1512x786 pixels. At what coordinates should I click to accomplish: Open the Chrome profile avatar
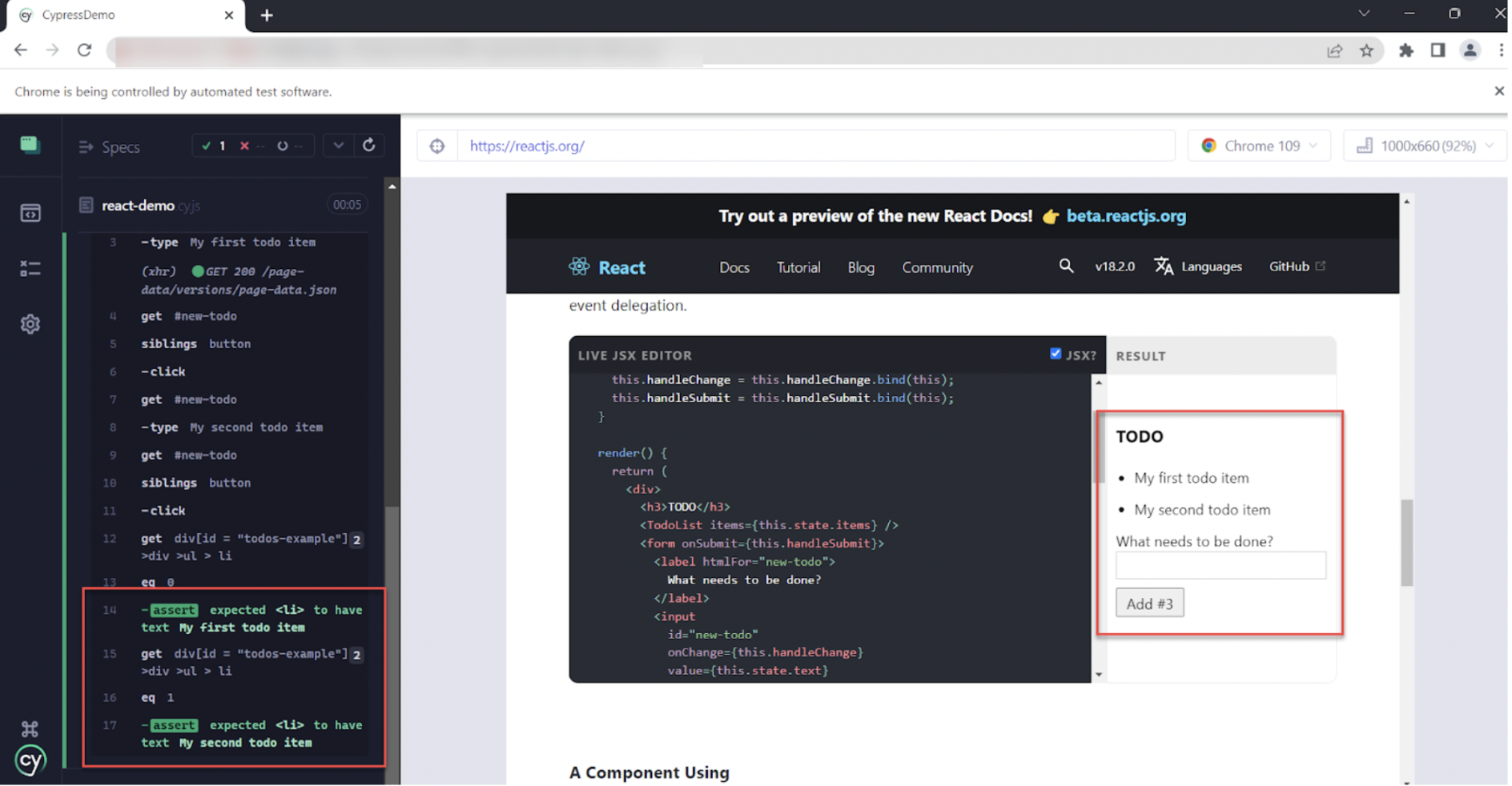pos(1470,50)
